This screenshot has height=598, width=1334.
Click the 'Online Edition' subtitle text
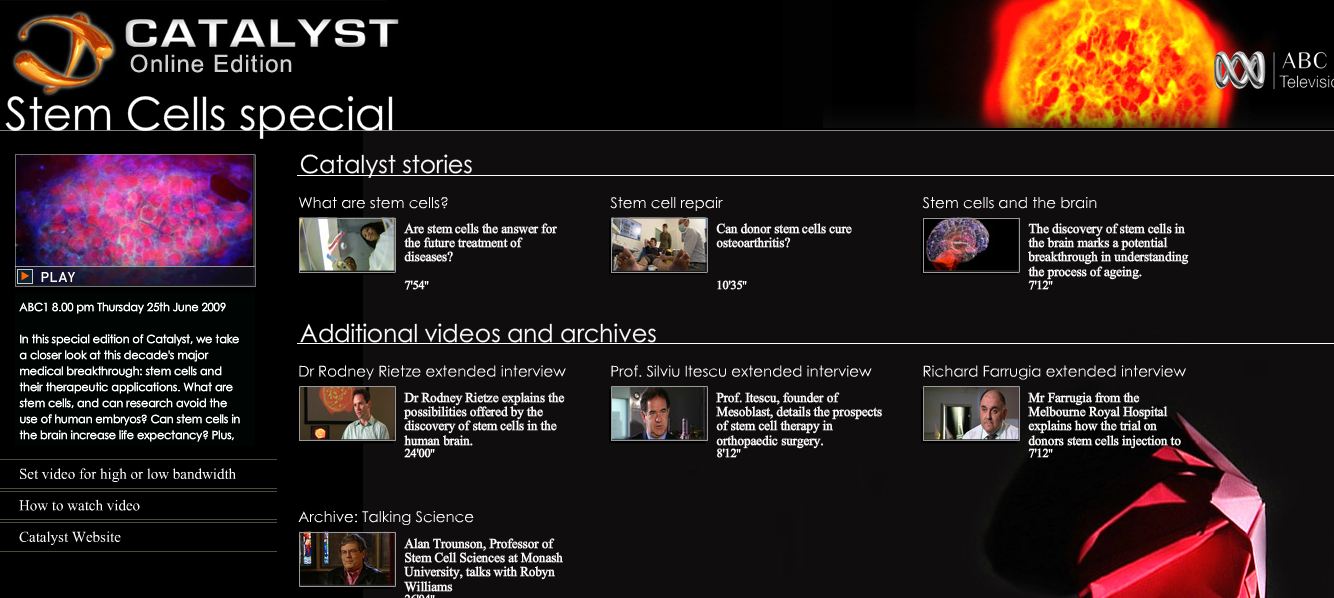click(x=211, y=64)
